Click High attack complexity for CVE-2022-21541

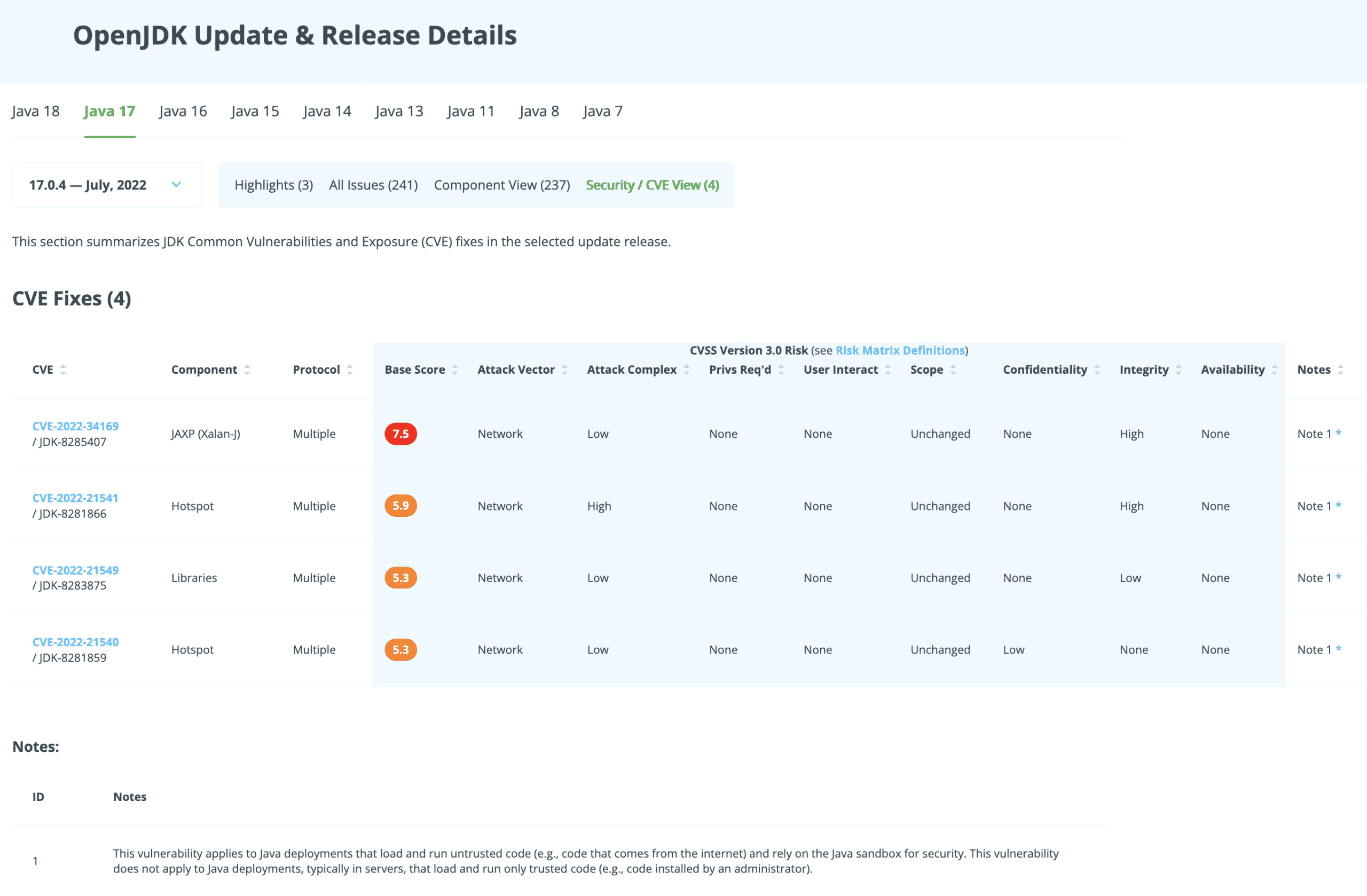[x=599, y=506]
